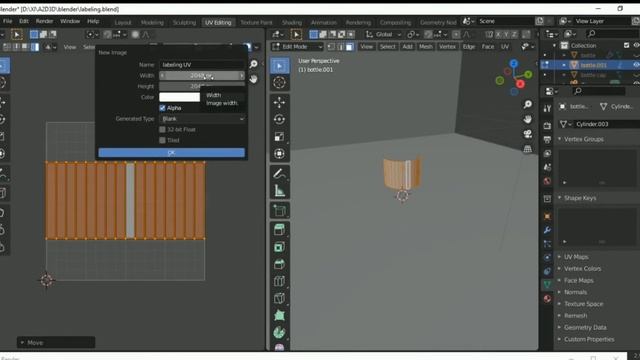The width and height of the screenshot is (640, 360).
Task: Select the Add Cube tool
Action: point(280,211)
